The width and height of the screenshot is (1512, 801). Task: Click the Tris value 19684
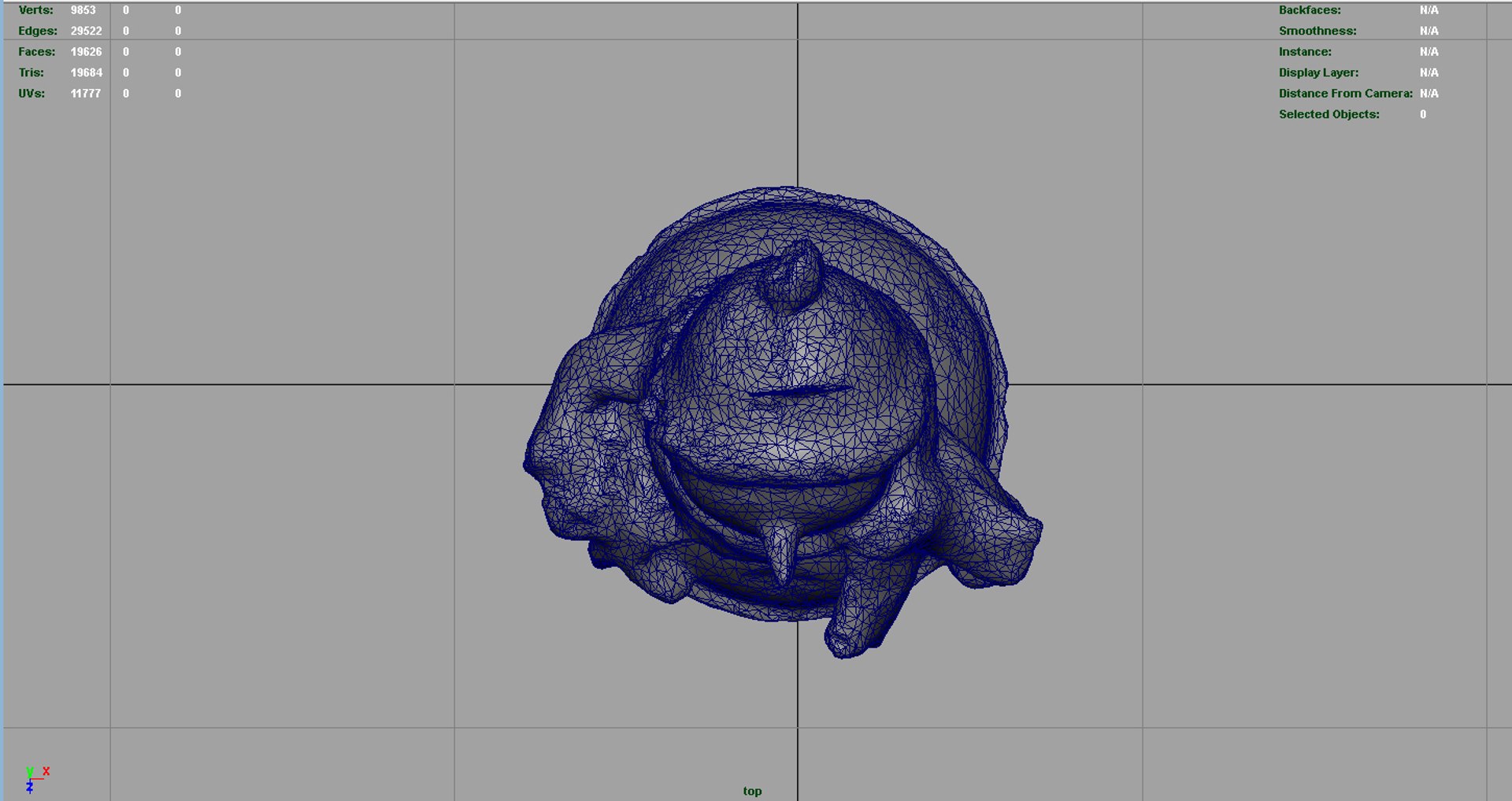click(x=86, y=72)
